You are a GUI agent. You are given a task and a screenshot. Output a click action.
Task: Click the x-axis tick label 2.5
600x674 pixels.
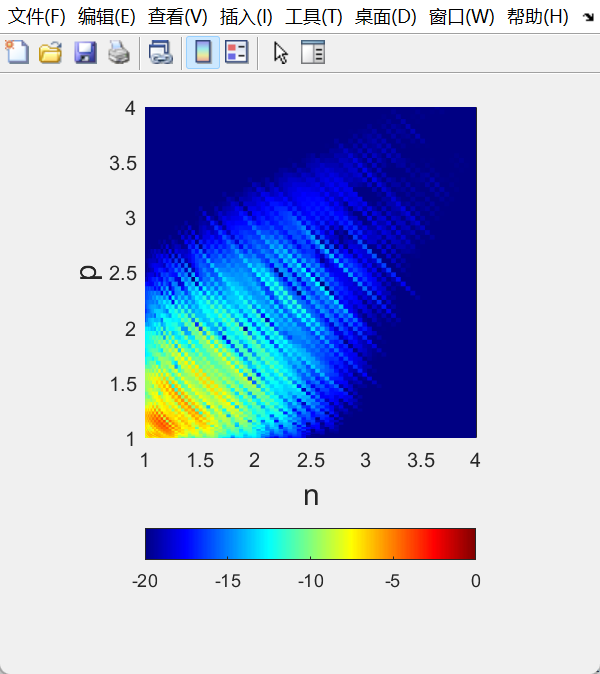click(311, 460)
